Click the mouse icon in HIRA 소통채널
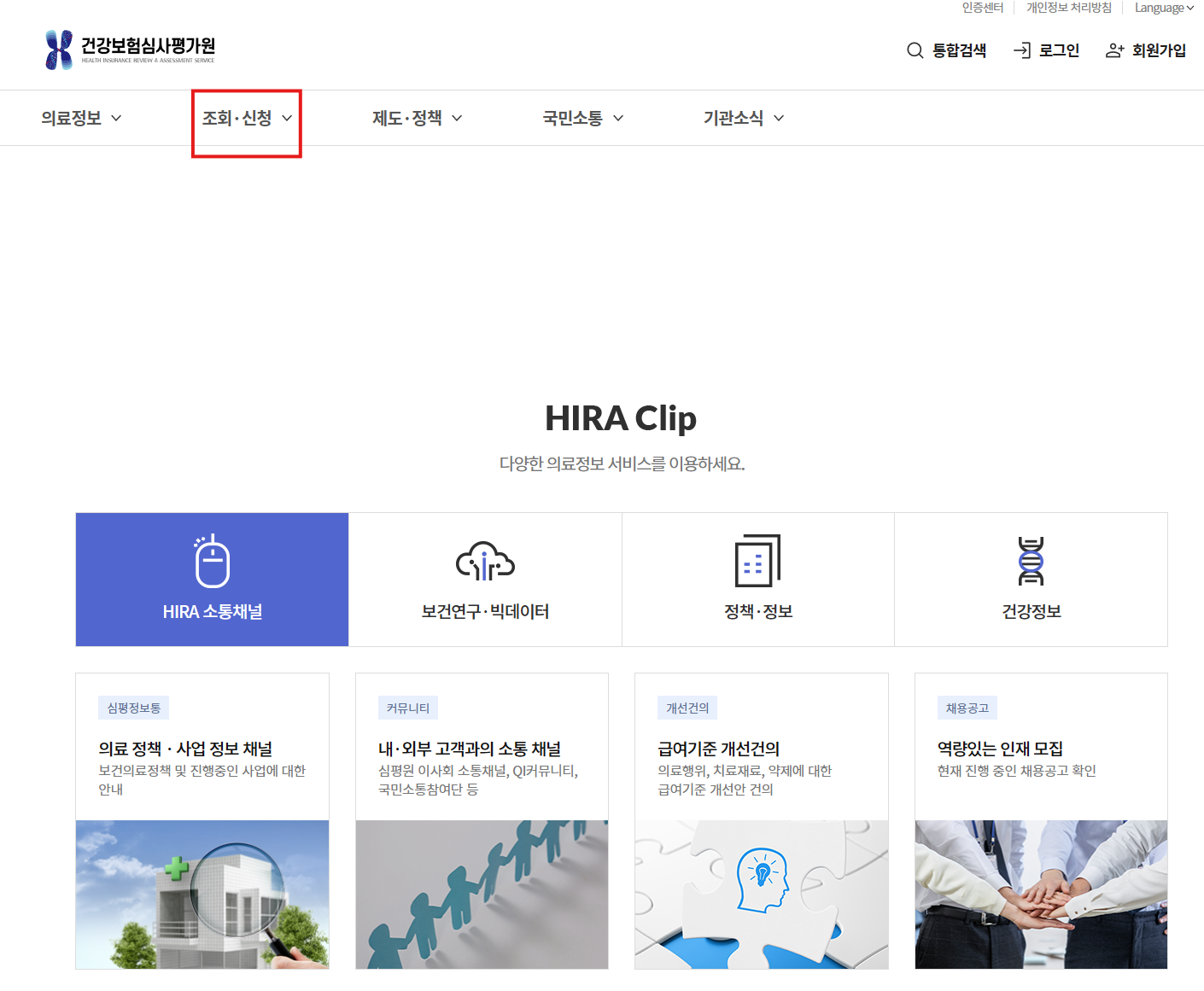The image size is (1204, 991). click(212, 561)
